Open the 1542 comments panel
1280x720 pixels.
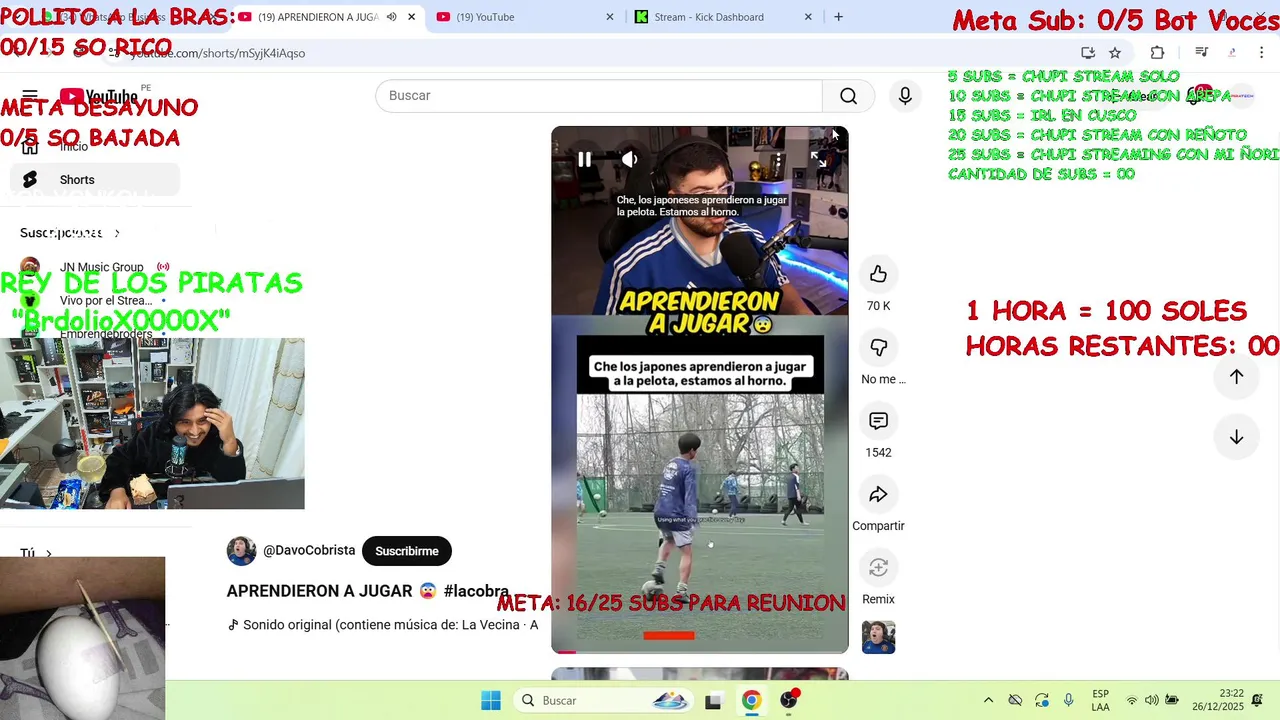point(878,421)
